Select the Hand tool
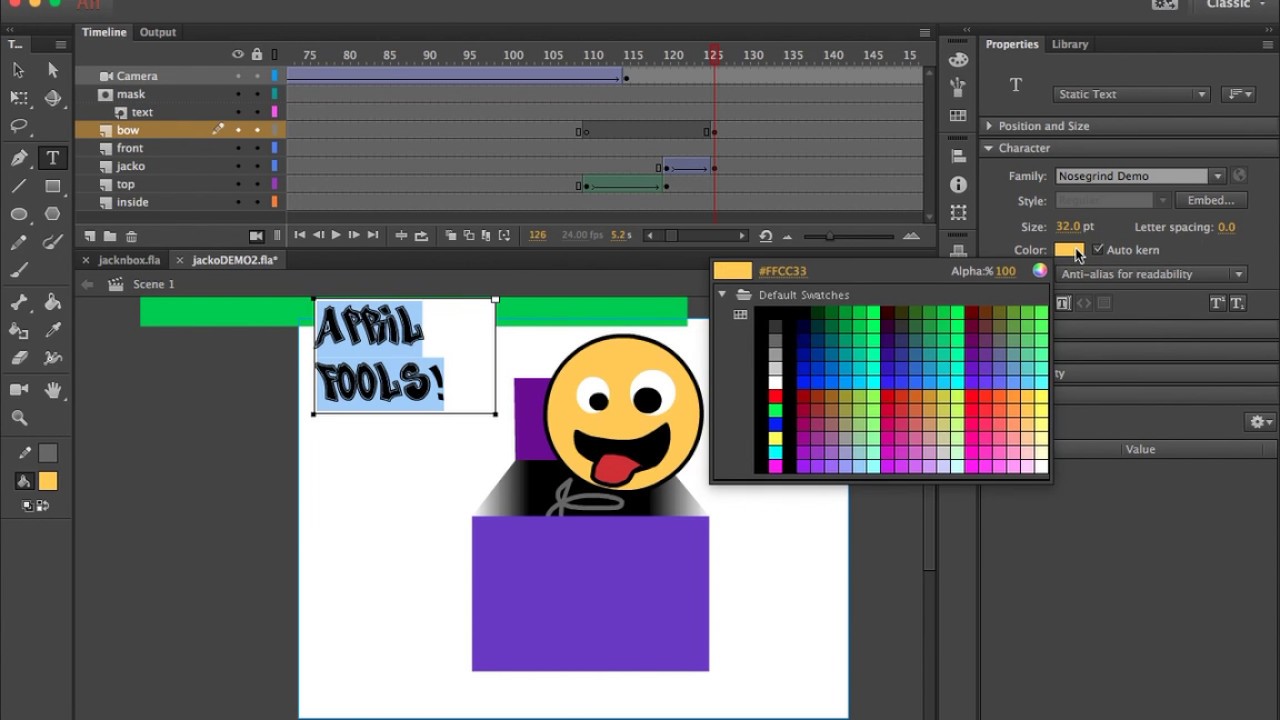The height and width of the screenshot is (720, 1280). point(53,390)
